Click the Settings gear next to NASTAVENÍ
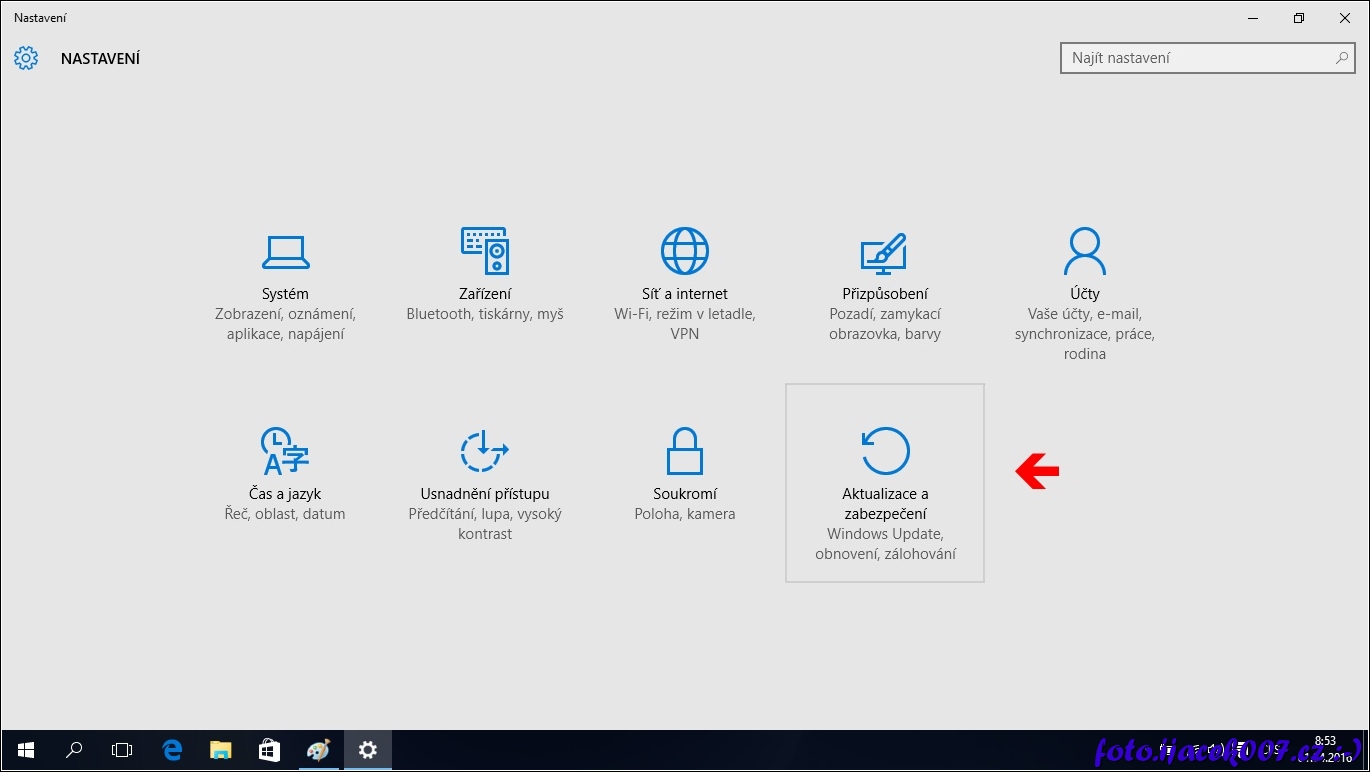 (x=26, y=58)
